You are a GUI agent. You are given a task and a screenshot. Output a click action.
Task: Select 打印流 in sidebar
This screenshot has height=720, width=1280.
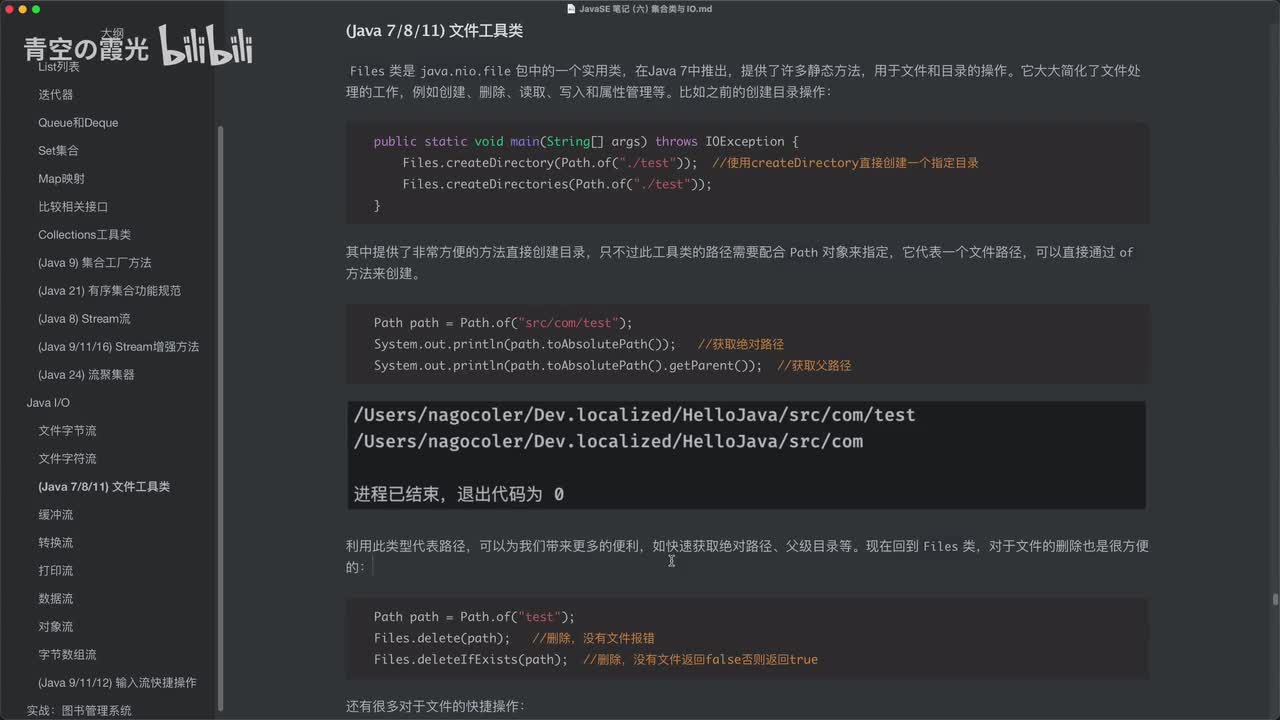pos(55,570)
